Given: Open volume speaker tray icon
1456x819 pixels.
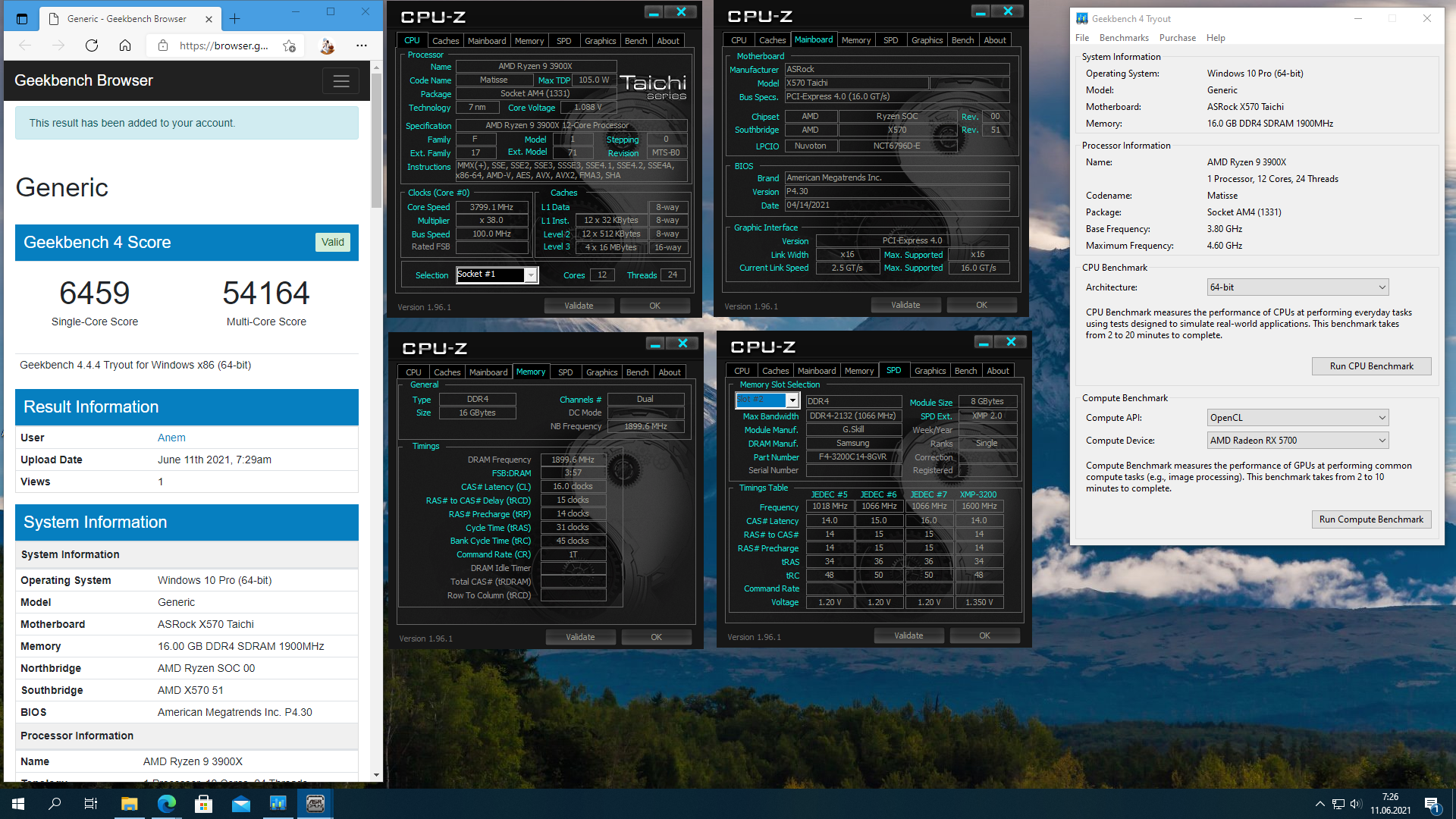Looking at the screenshot, I should [x=1356, y=804].
